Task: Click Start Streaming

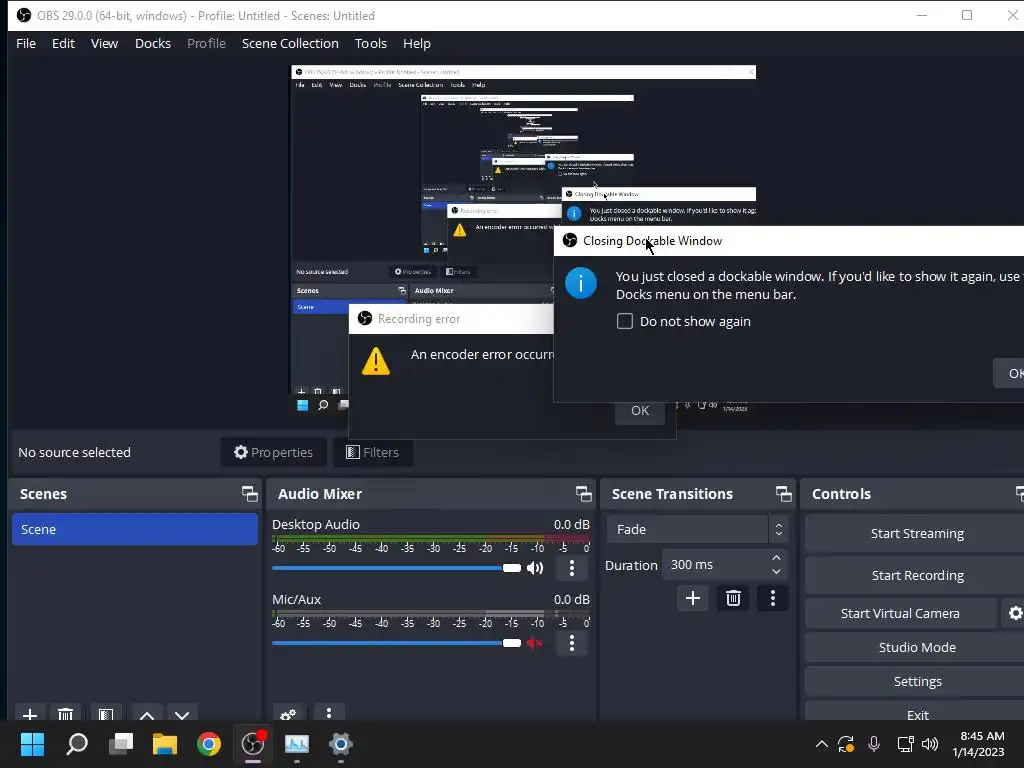Action: 917,533
